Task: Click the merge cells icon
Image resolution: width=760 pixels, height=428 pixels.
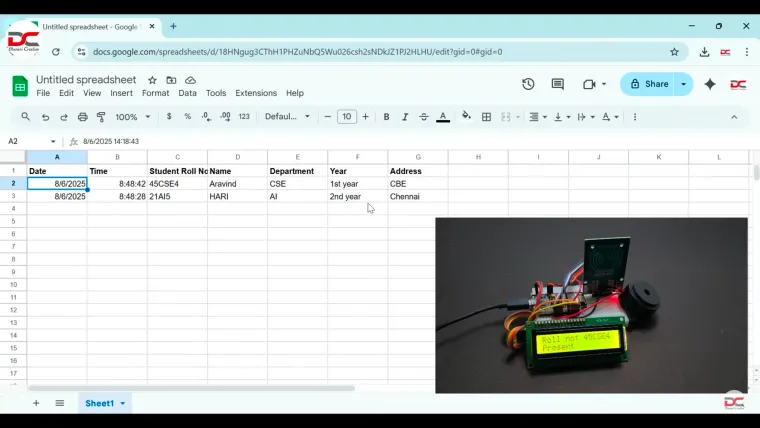Action: click(506, 117)
